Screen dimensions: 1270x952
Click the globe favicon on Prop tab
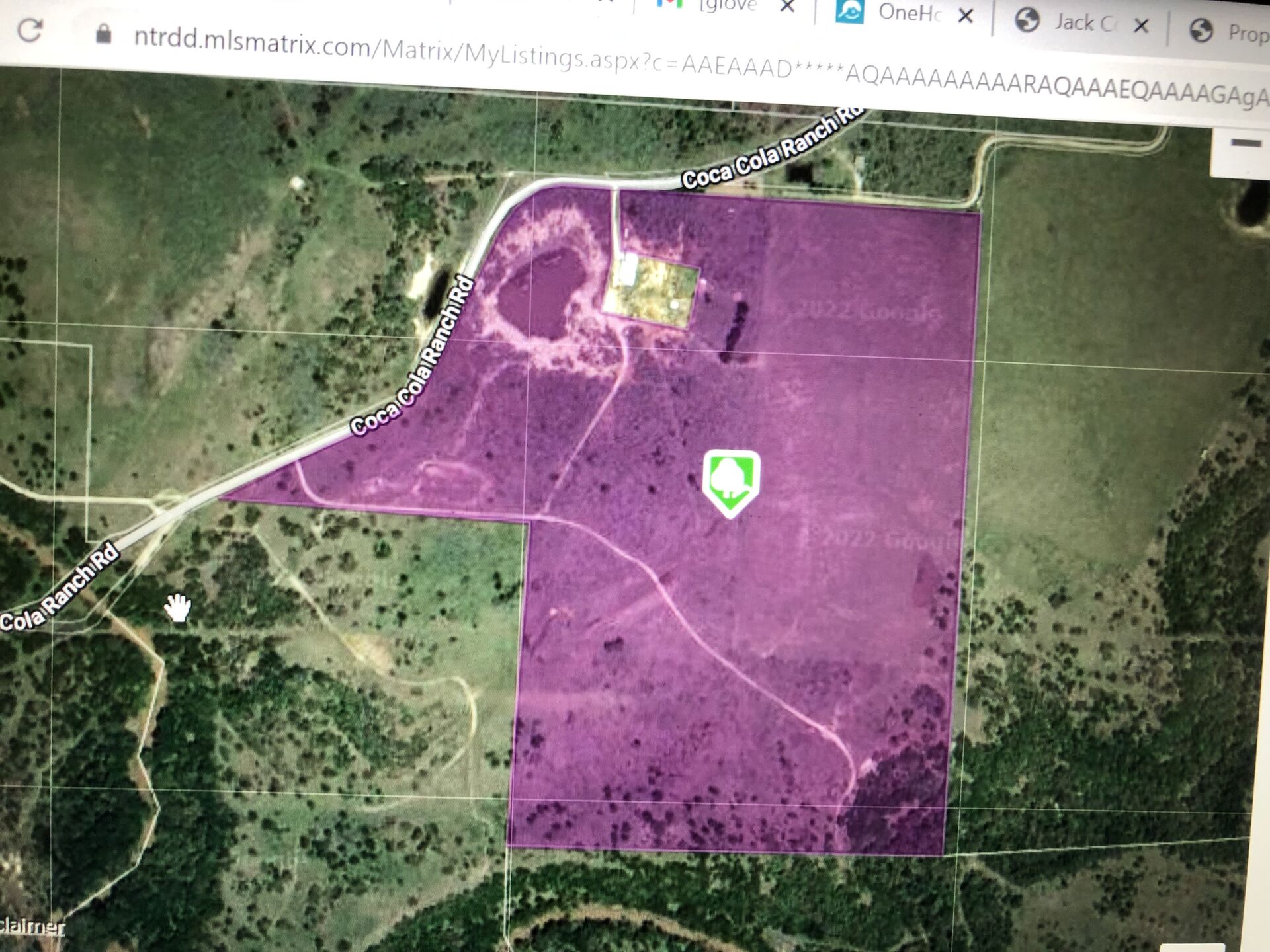[1201, 30]
